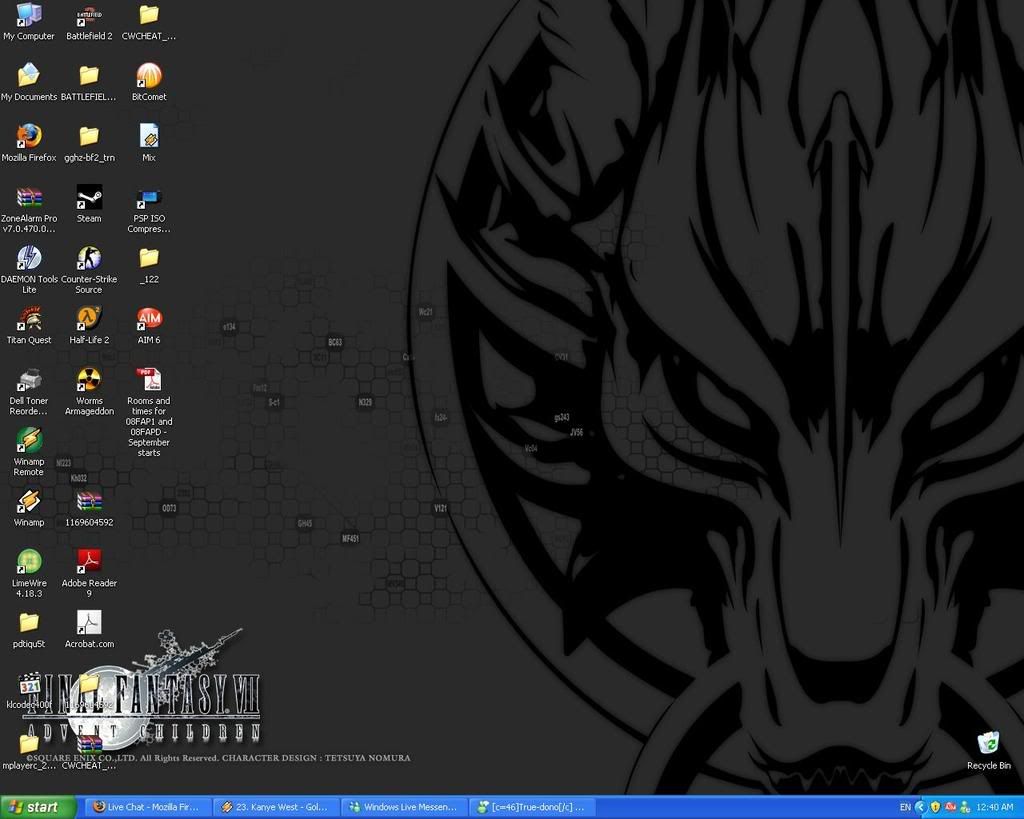Select the Dell Toner Reorder icon
The height and width of the screenshot is (819, 1024).
click(x=29, y=379)
